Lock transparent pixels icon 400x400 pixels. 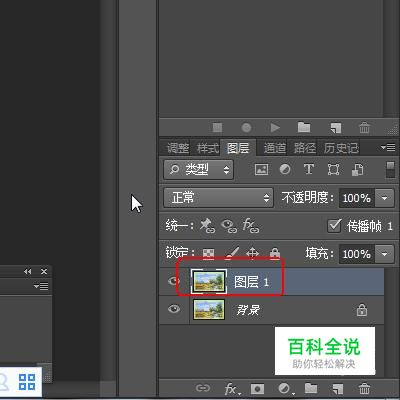coord(209,253)
